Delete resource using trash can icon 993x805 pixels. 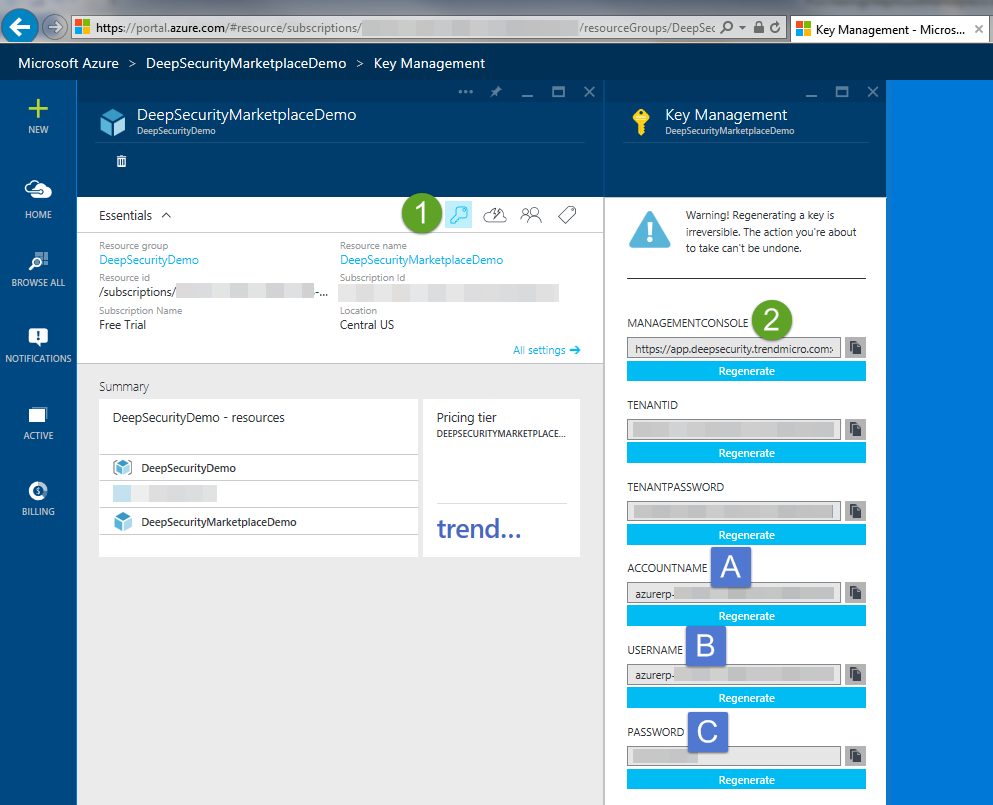point(122,161)
